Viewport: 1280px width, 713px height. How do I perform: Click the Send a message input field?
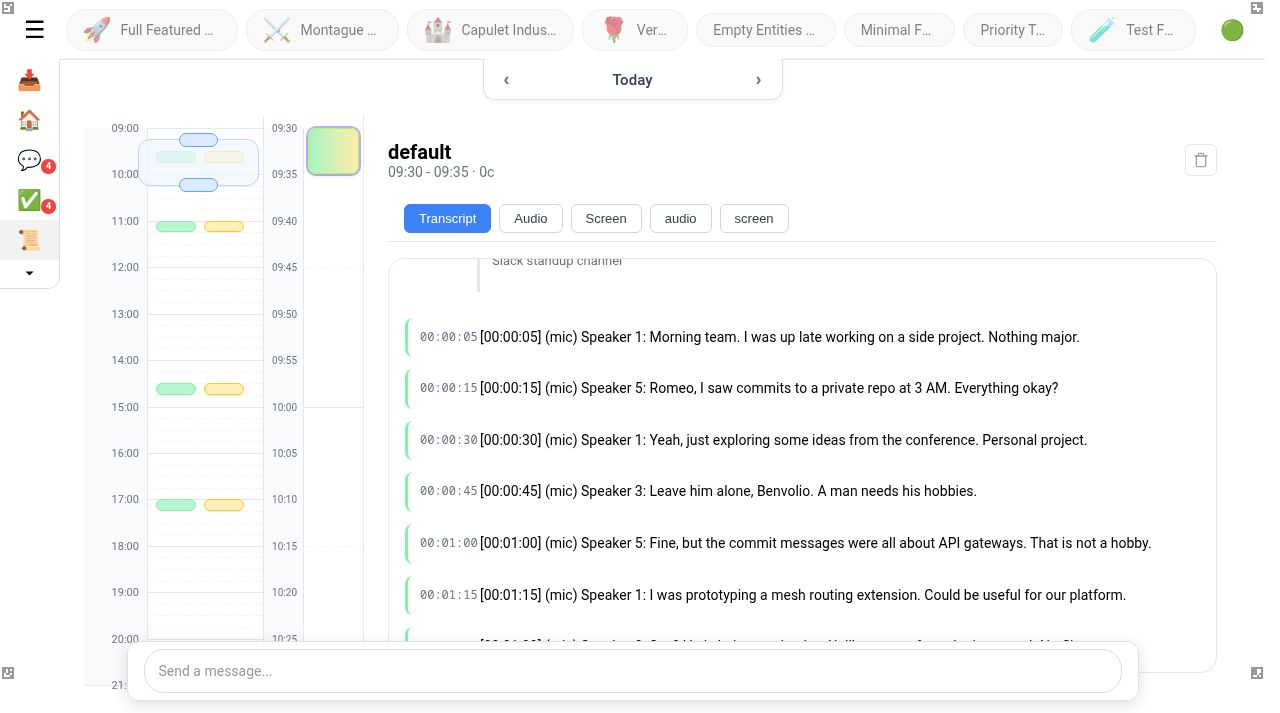(x=633, y=671)
